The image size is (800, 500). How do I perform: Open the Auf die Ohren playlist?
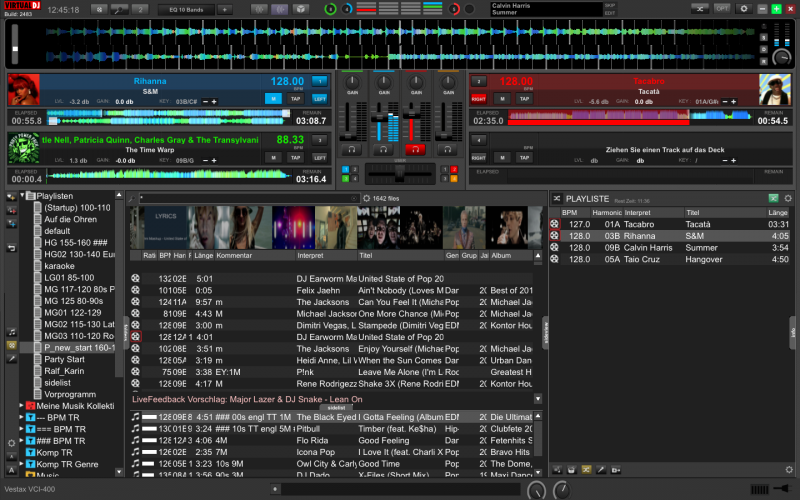click(70, 219)
